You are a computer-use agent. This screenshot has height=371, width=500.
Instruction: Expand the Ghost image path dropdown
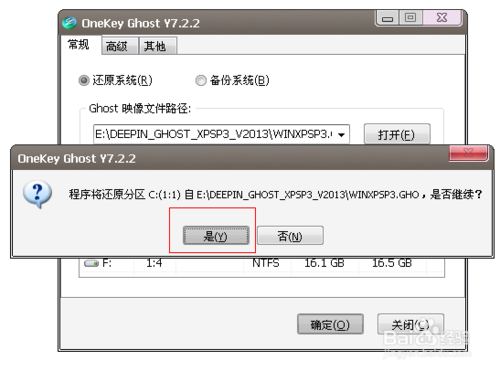pyautogui.click(x=342, y=135)
